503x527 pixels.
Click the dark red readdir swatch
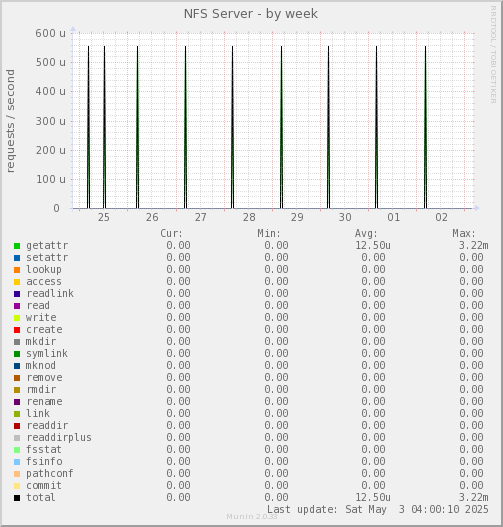pos(17,426)
